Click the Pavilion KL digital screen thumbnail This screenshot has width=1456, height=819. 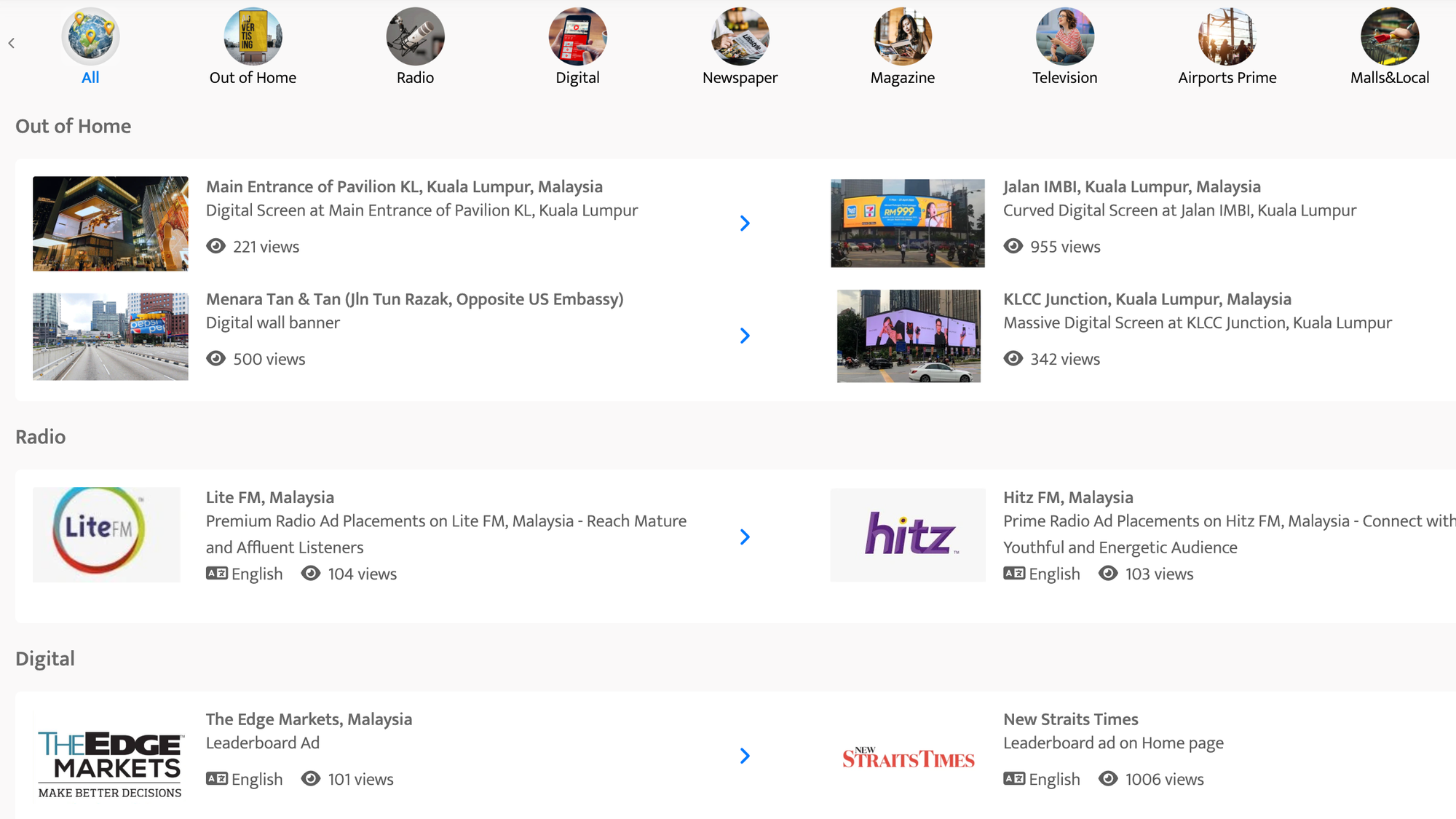click(x=111, y=223)
